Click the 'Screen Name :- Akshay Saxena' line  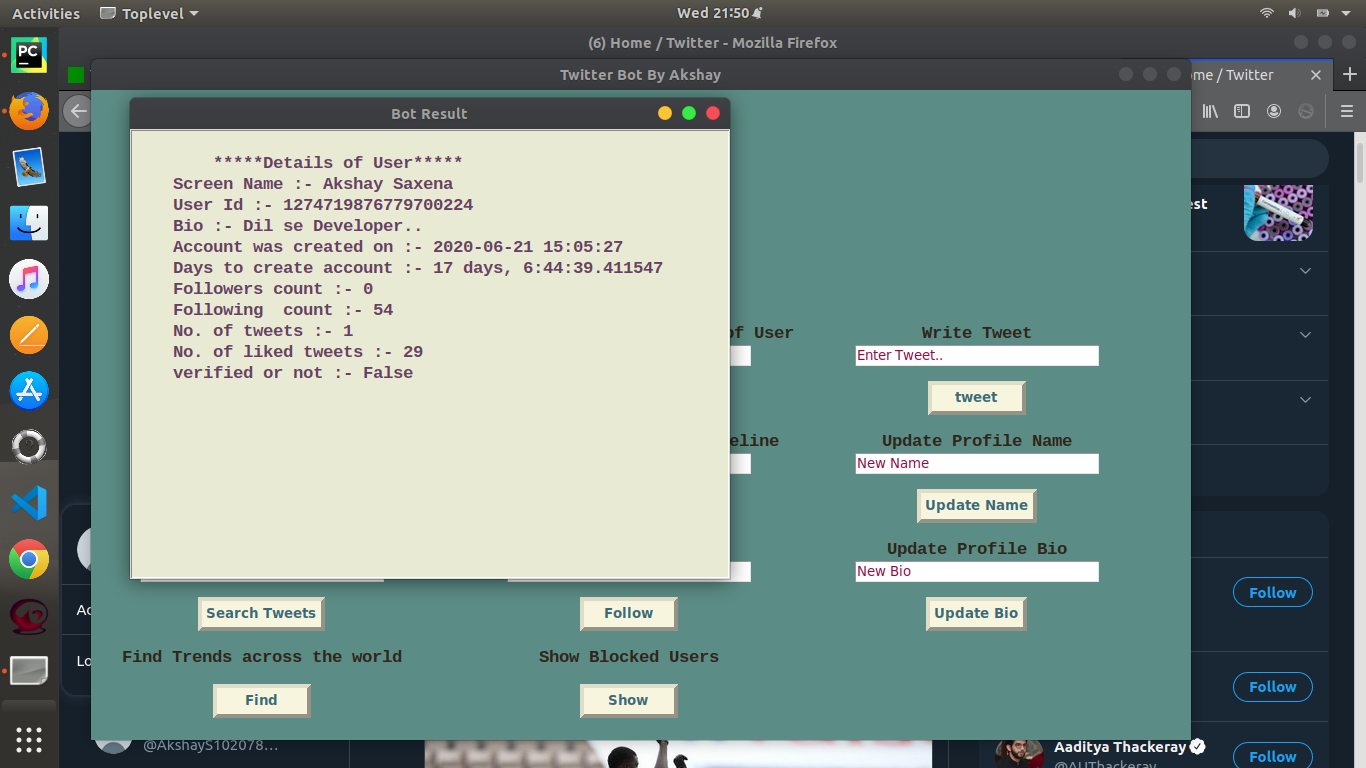[x=313, y=184]
